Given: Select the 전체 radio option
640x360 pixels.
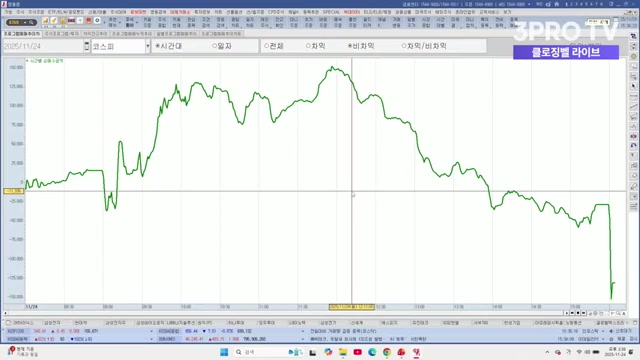Looking at the screenshot, I should tap(267, 46).
